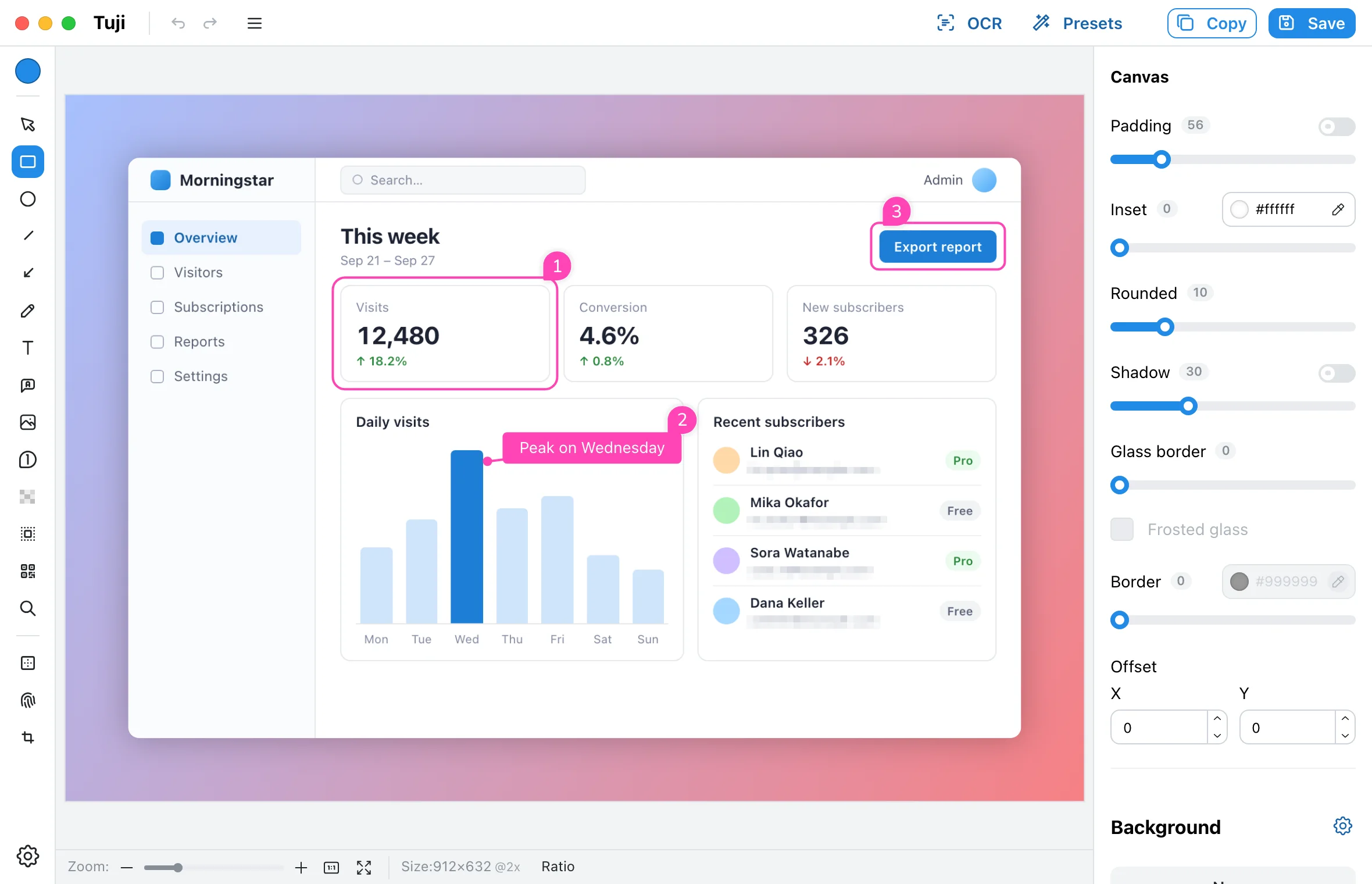Viewport: 1372px width, 884px height.
Task: Click the Save button
Action: click(1312, 23)
